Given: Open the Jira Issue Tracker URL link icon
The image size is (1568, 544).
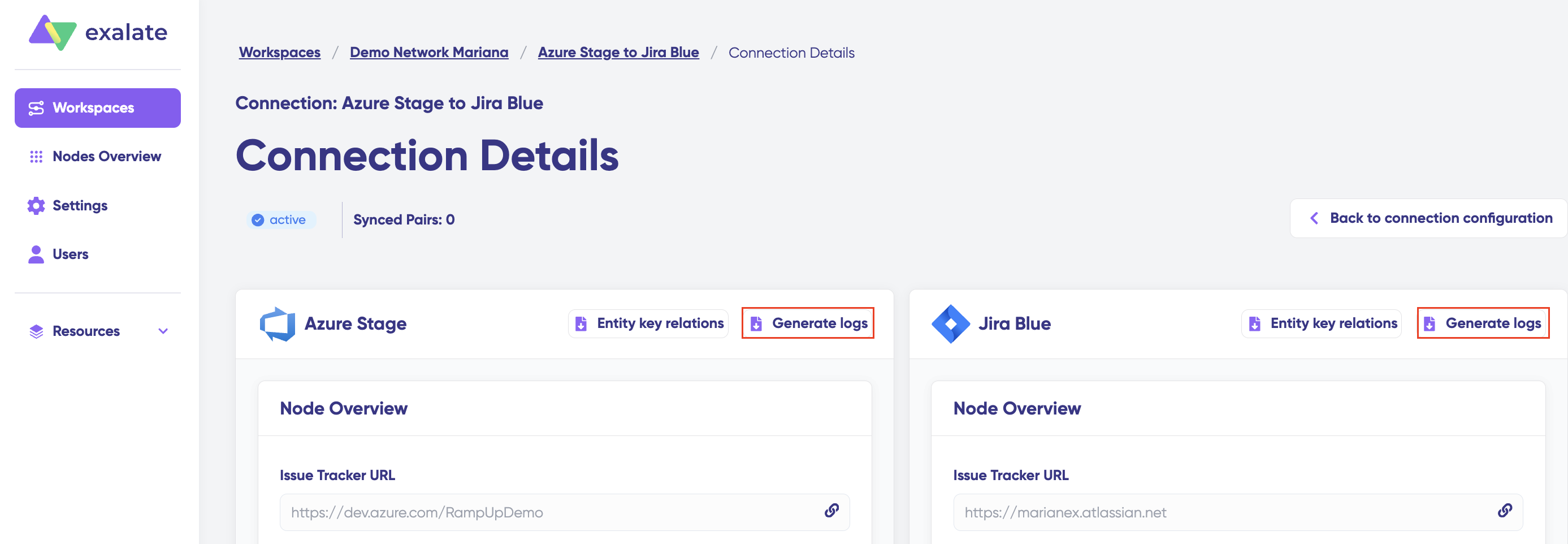Looking at the screenshot, I should [x=1505, y=511].
